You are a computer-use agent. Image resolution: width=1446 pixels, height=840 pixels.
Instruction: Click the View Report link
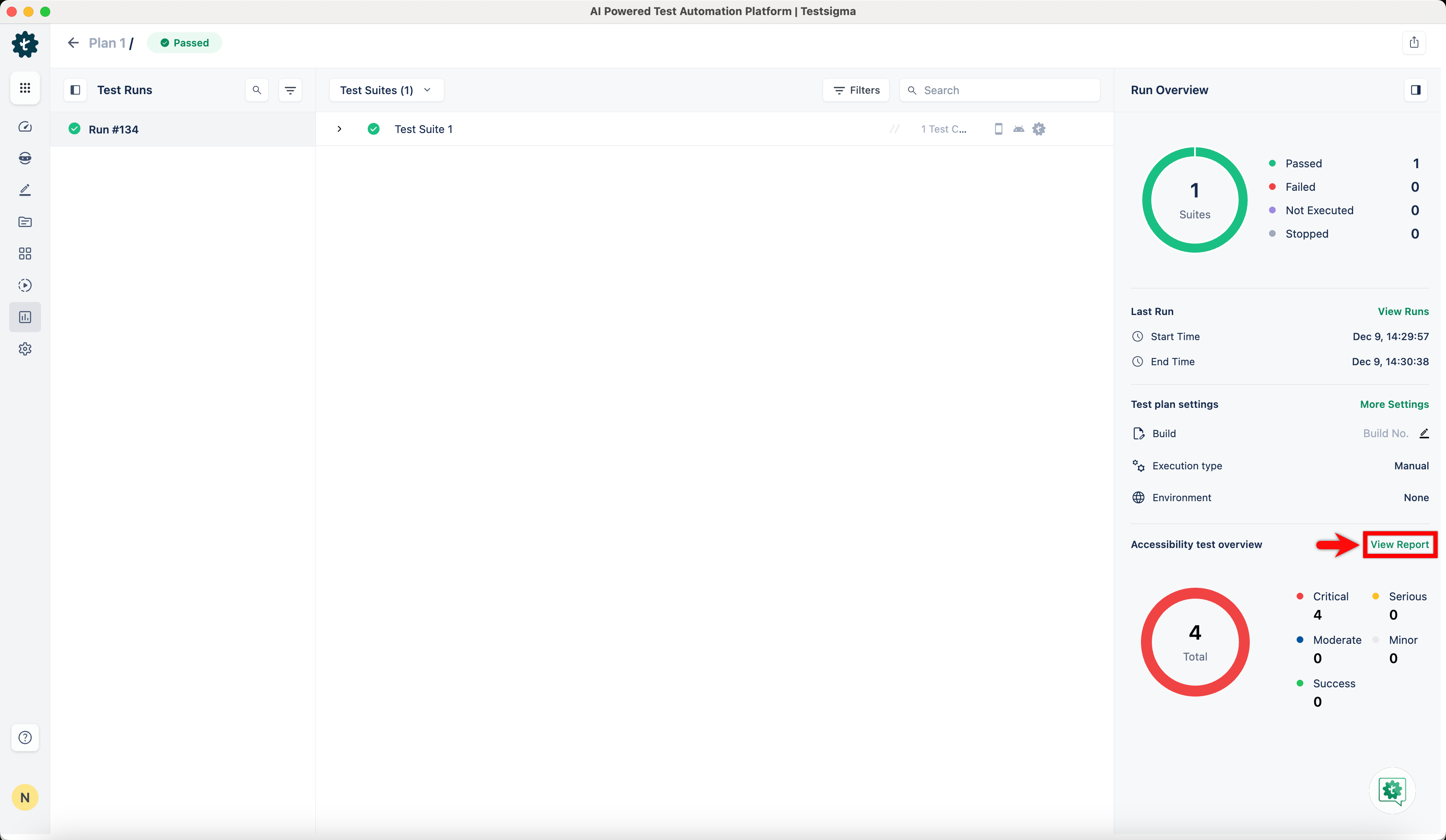point(1399,545)
